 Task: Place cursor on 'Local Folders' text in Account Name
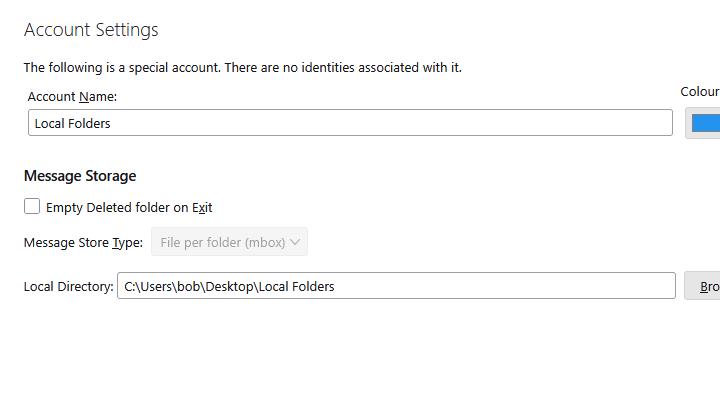(72, 124)
